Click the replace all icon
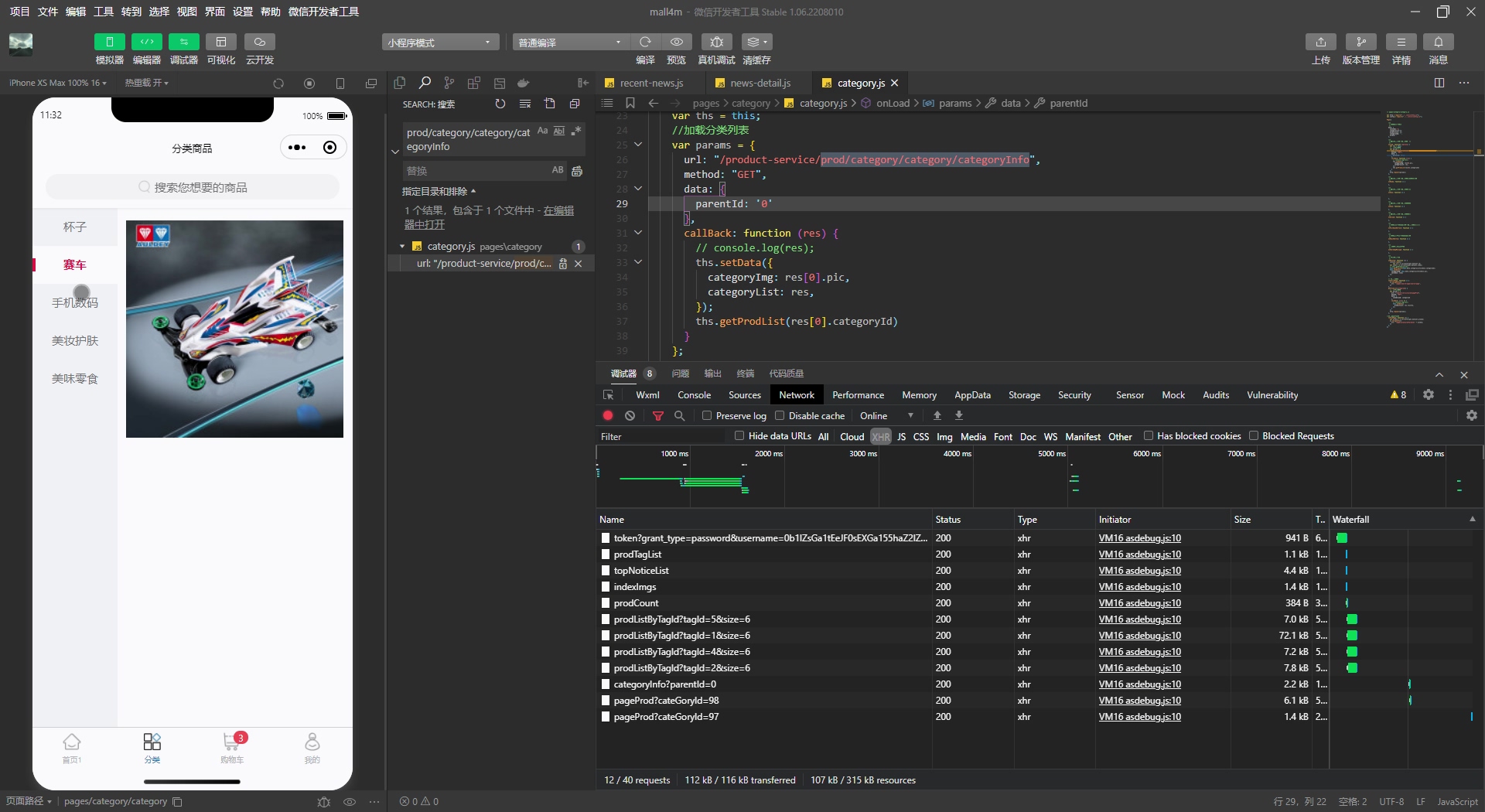 (x=577, y=171)
